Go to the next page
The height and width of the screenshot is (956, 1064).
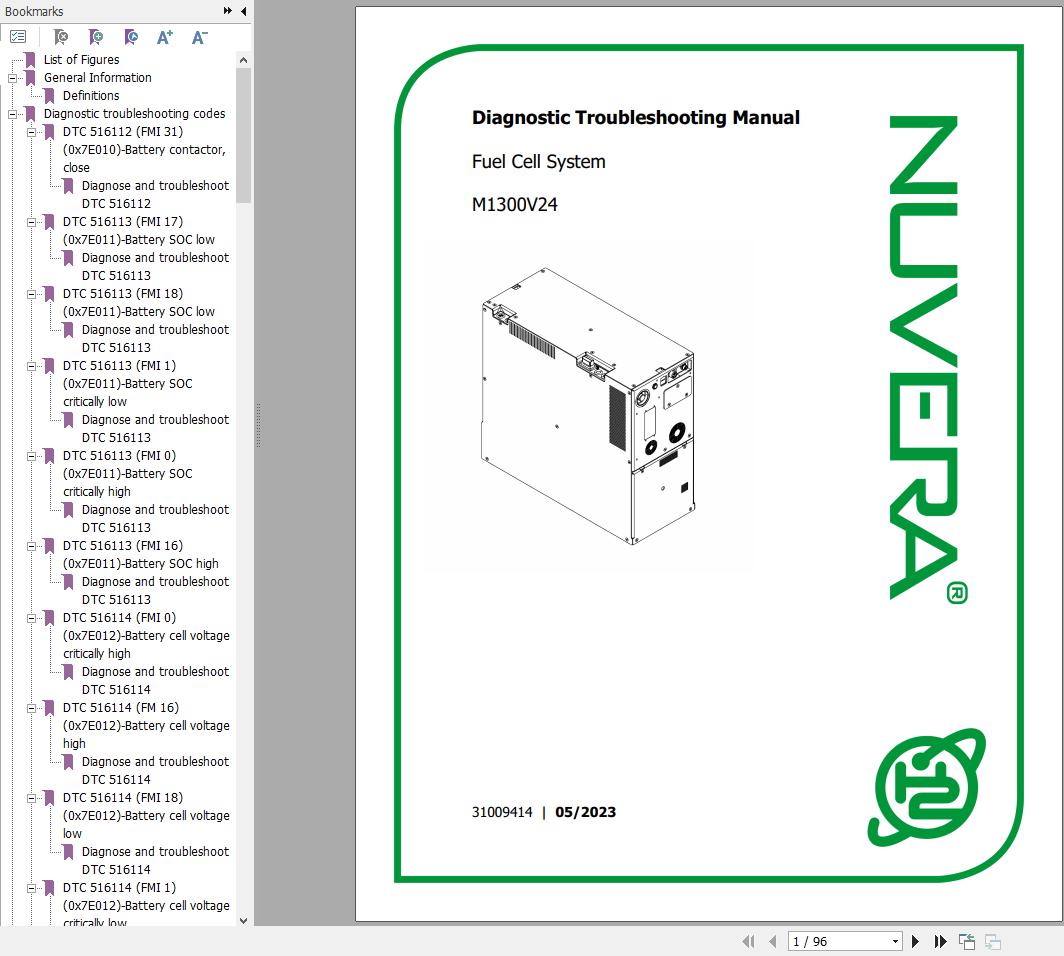915,941
